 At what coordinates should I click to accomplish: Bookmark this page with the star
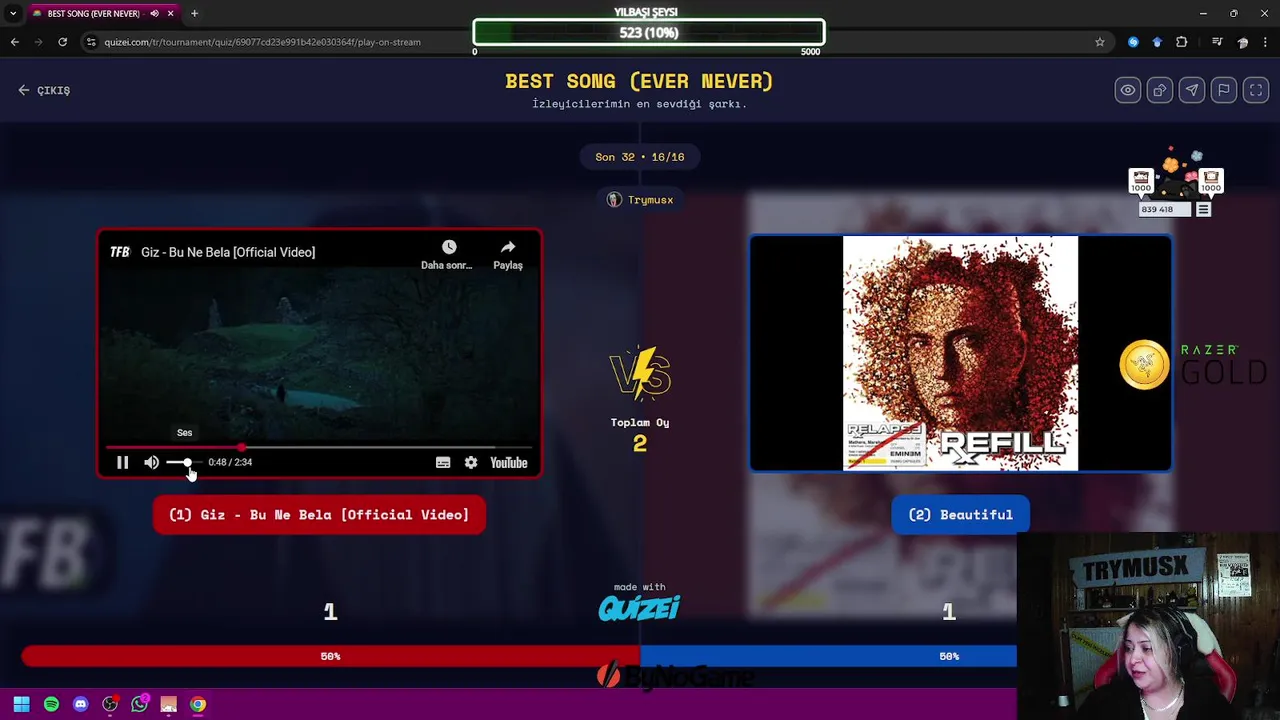[1100, 42]
